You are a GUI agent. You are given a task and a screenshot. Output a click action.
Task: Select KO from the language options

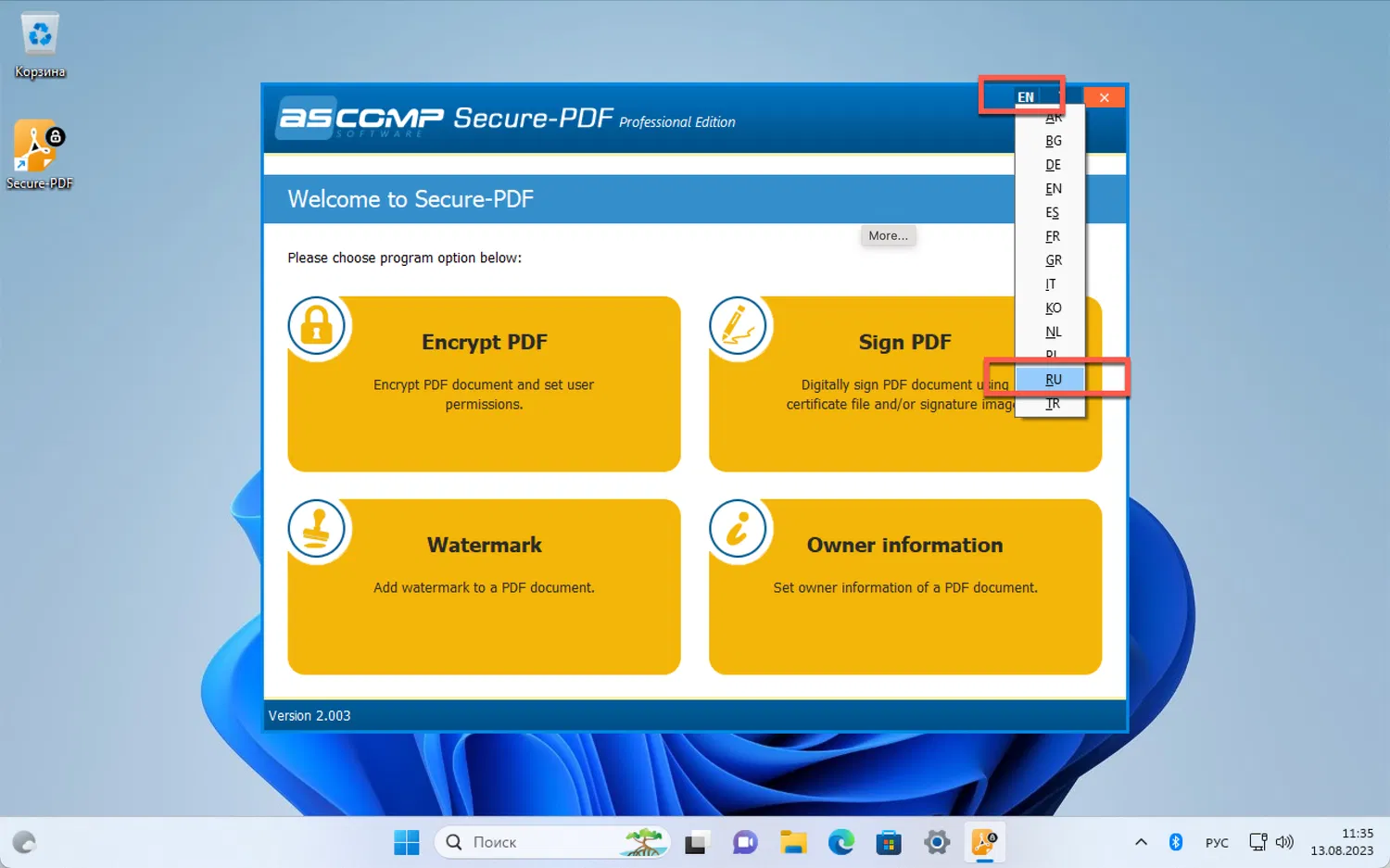1053,307
